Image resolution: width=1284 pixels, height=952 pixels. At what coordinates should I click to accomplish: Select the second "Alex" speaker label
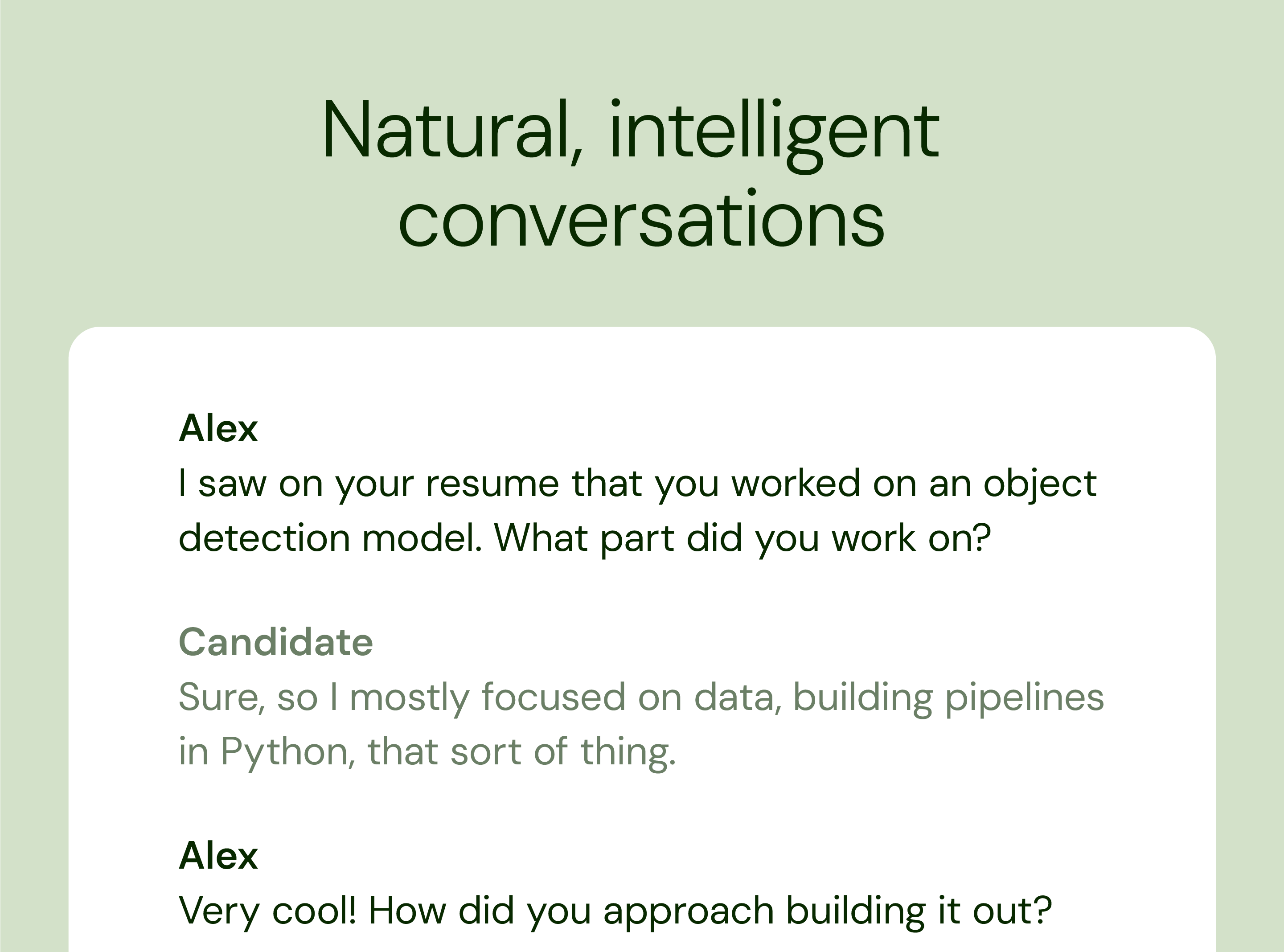218,856
